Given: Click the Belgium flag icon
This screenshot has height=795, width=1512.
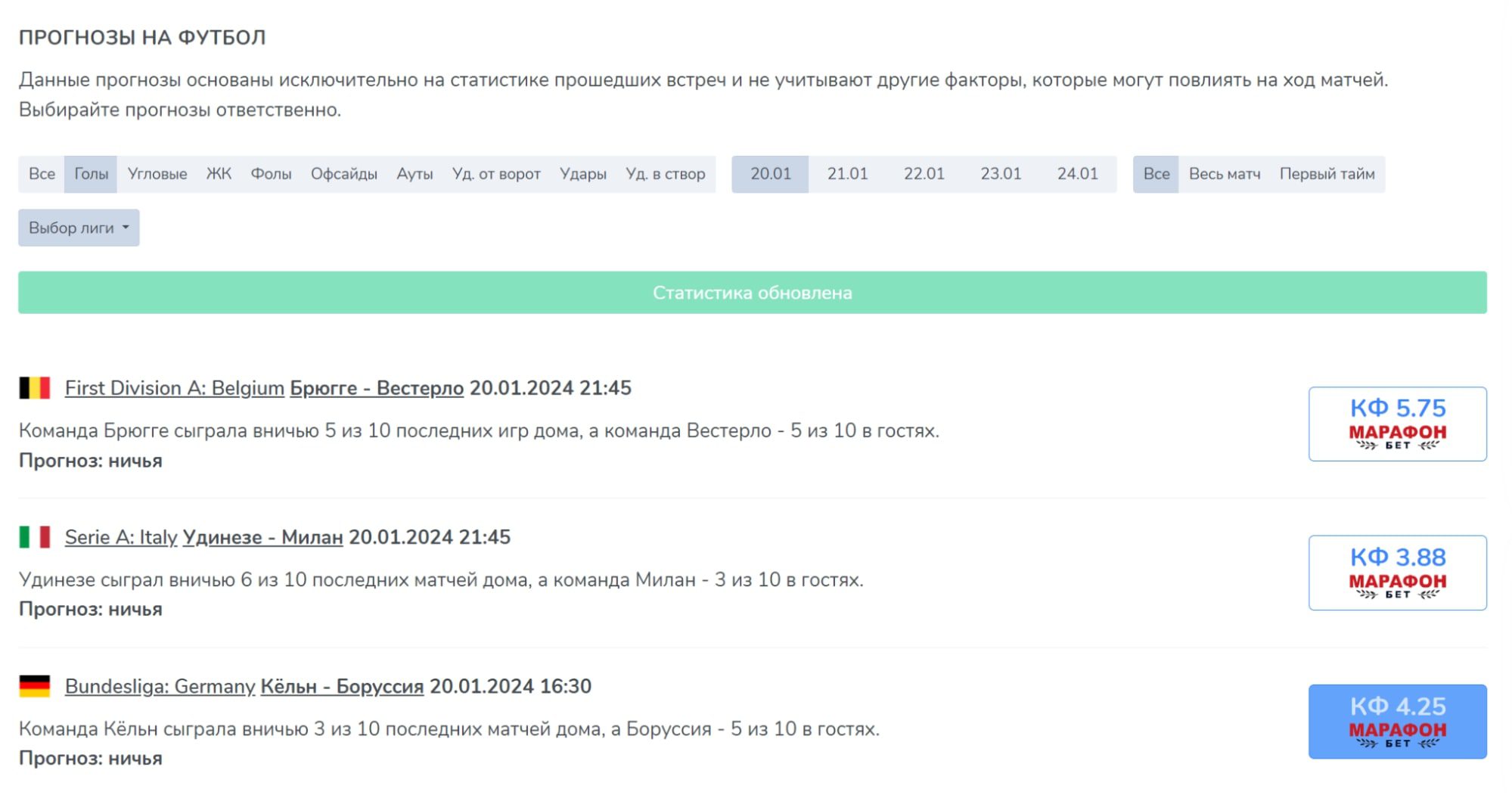Looking at the screenshot, I should (34, 388).
